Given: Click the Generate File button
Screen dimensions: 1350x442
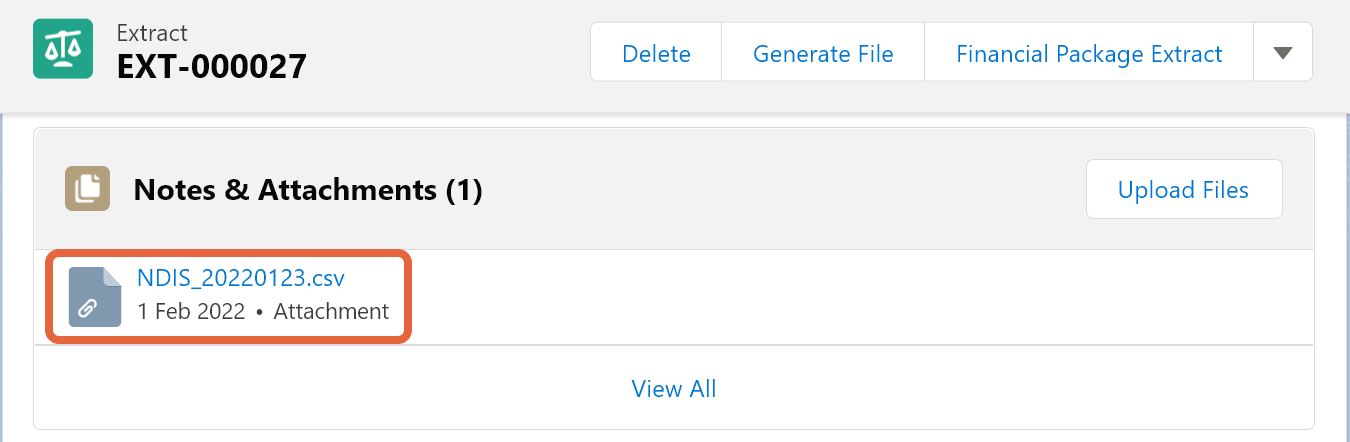Looking at the screenshot, I should click(823, 53).
